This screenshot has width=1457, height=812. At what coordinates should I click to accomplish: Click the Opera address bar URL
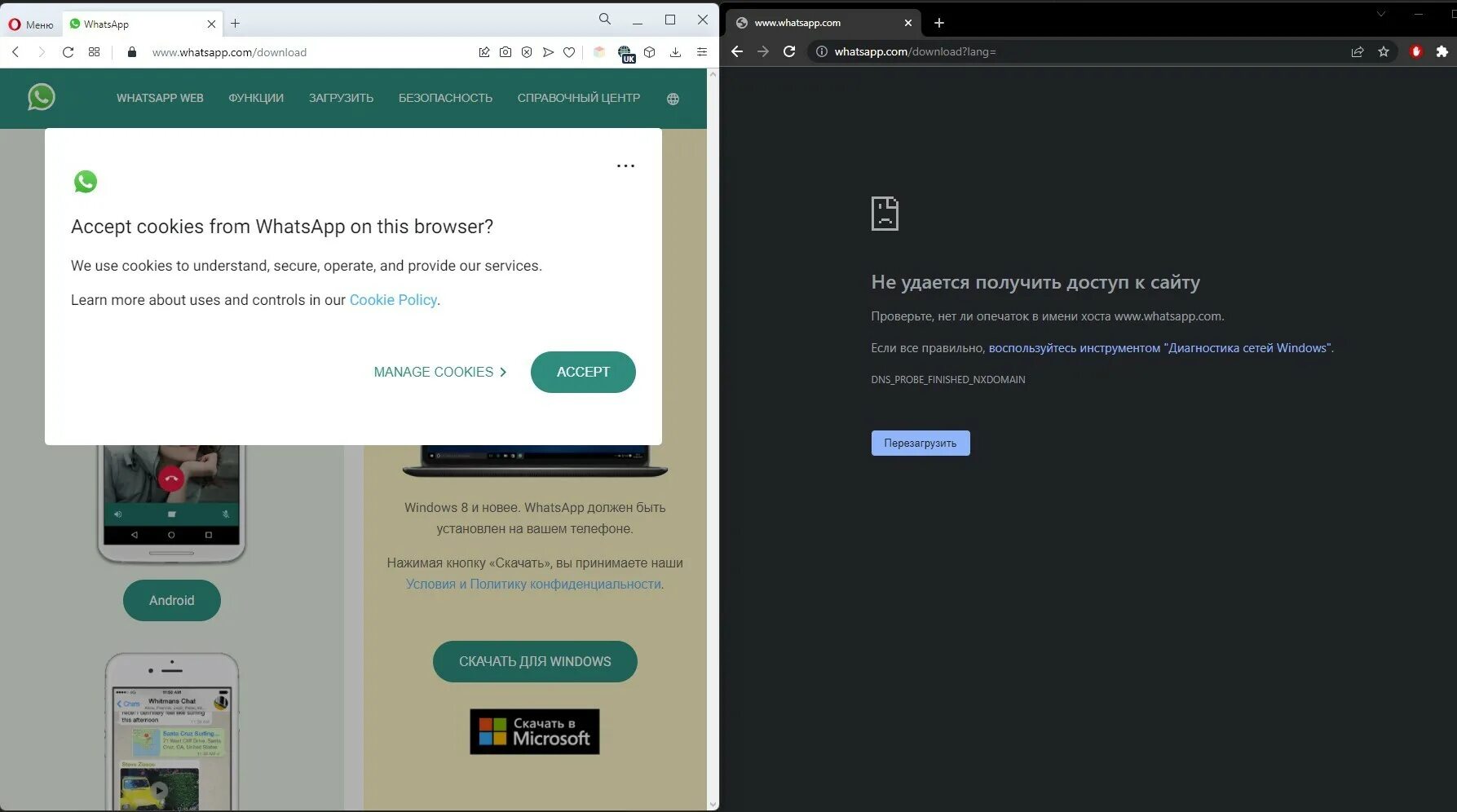pos(229,52)
